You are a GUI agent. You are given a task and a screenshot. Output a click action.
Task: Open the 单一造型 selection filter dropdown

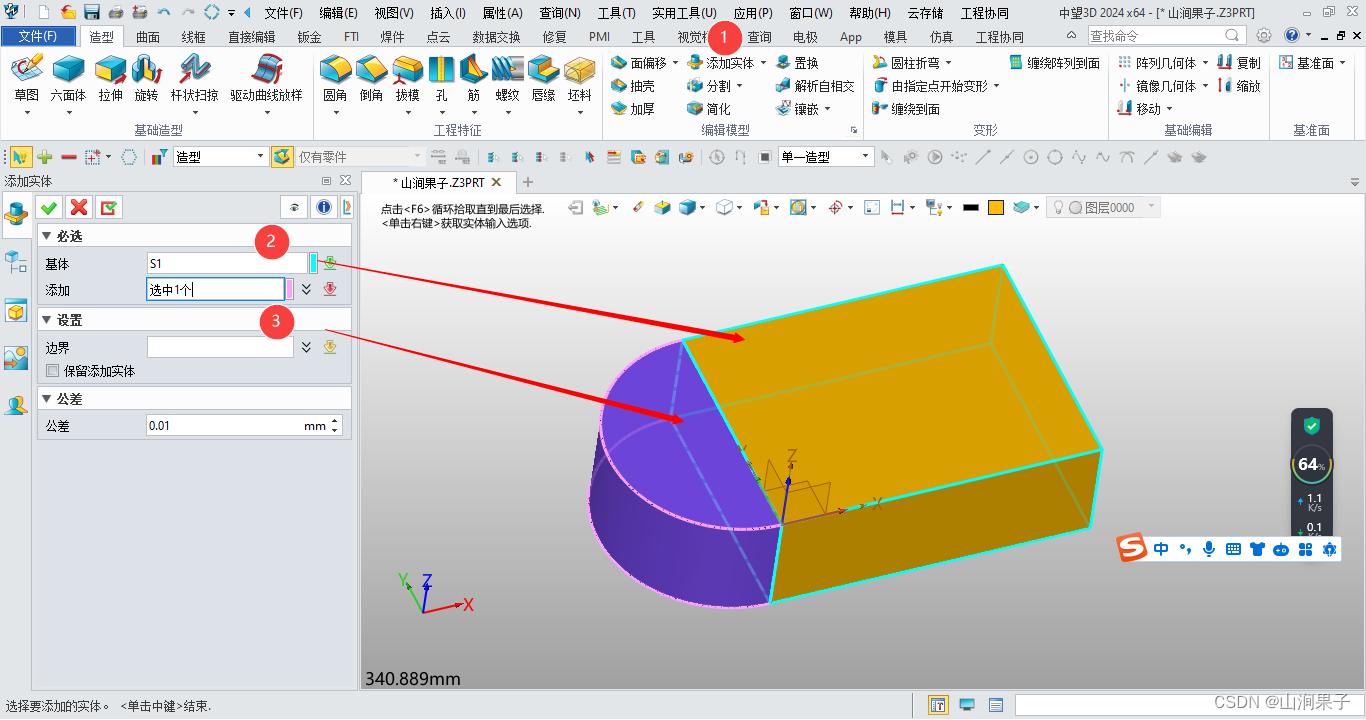pyautogui.click(x=866, y=156)
